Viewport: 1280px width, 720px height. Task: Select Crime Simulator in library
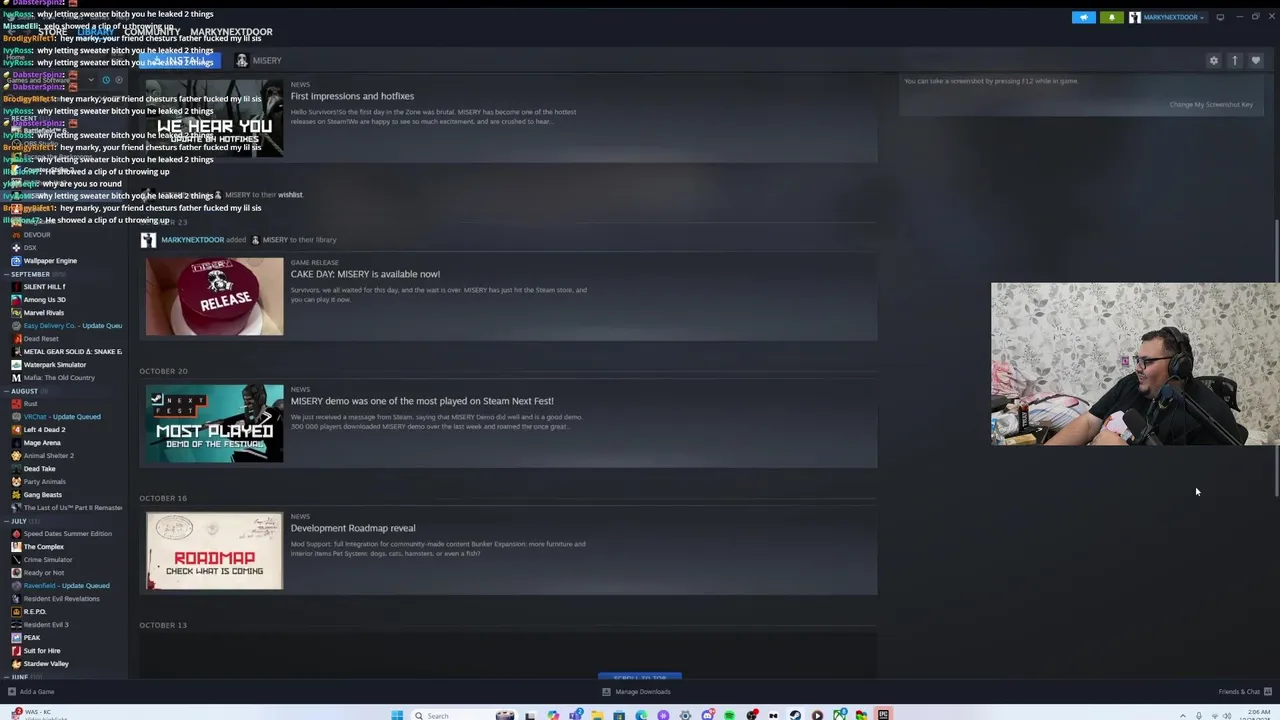pos(47,560)
